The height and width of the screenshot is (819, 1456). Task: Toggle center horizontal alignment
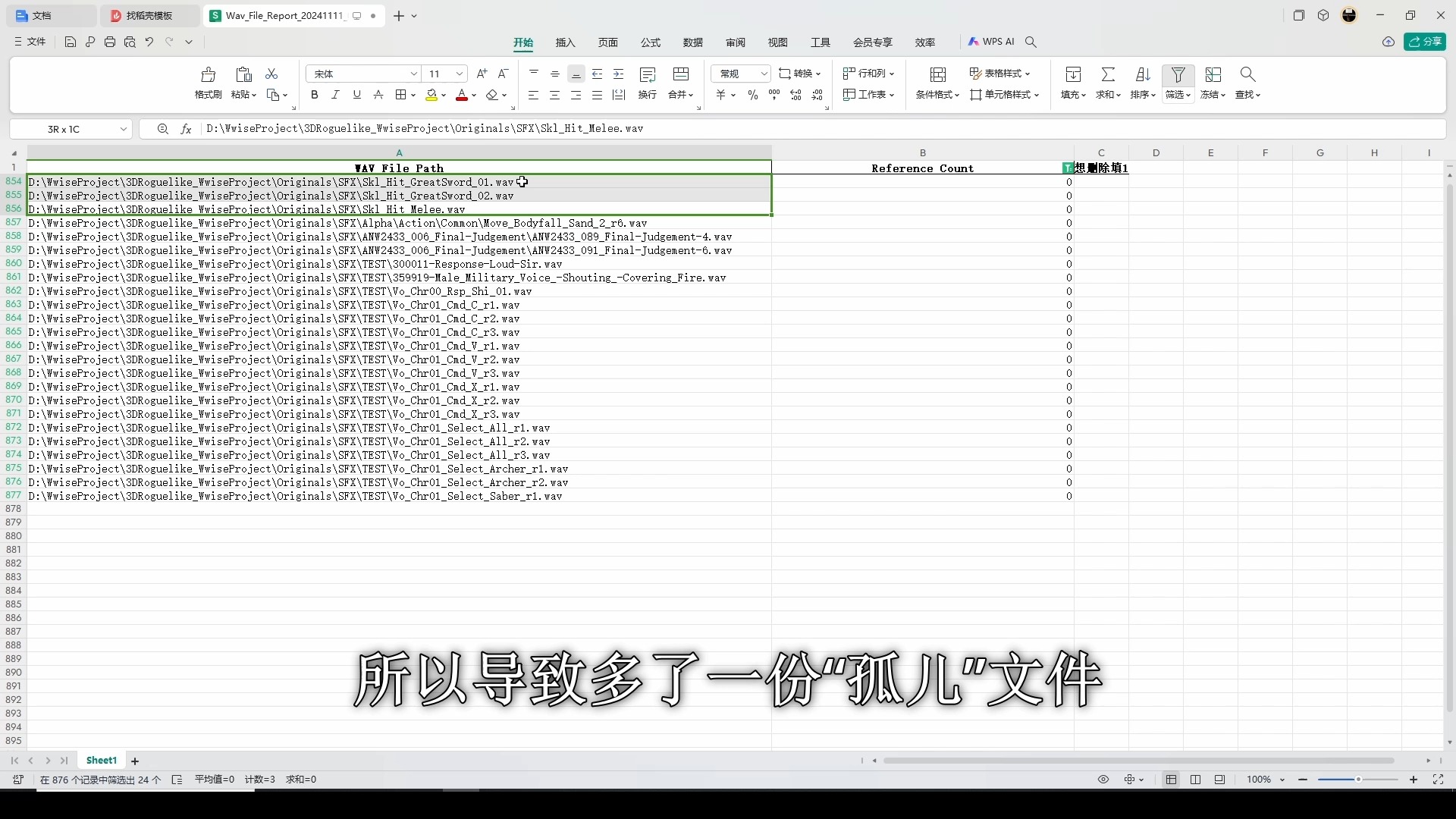(x=555, y=95)
